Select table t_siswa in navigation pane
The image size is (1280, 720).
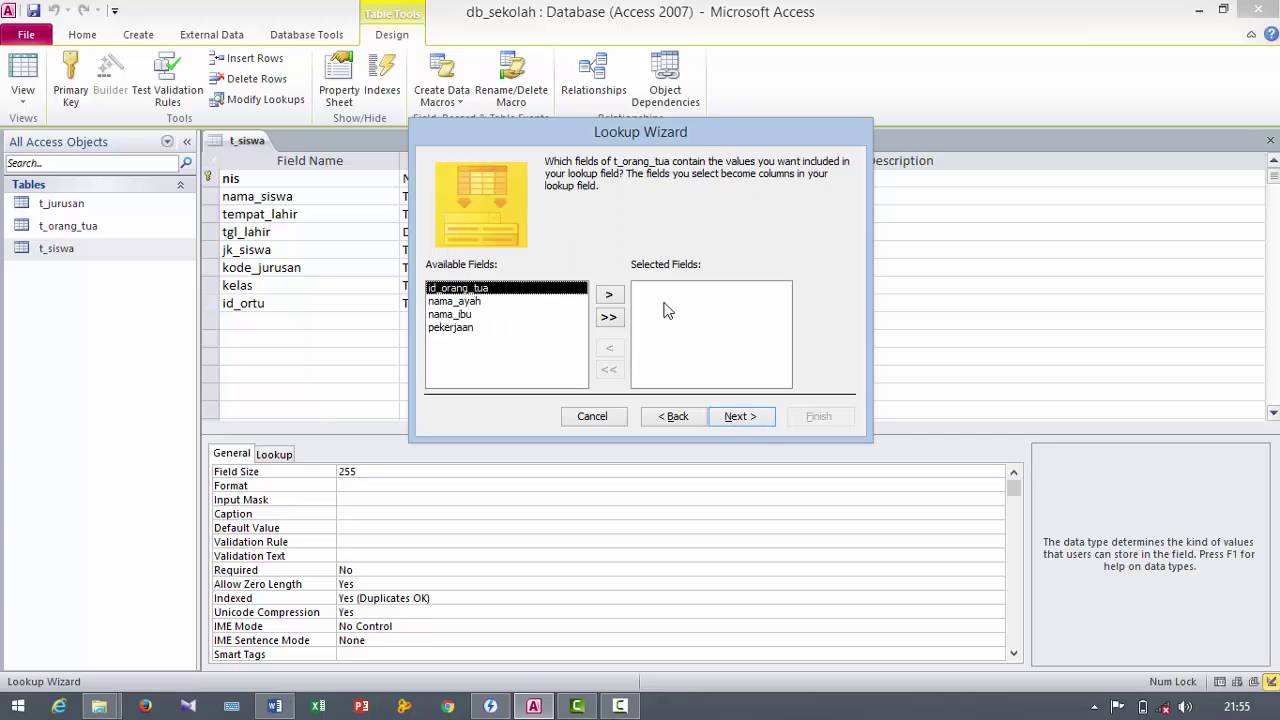56,248
